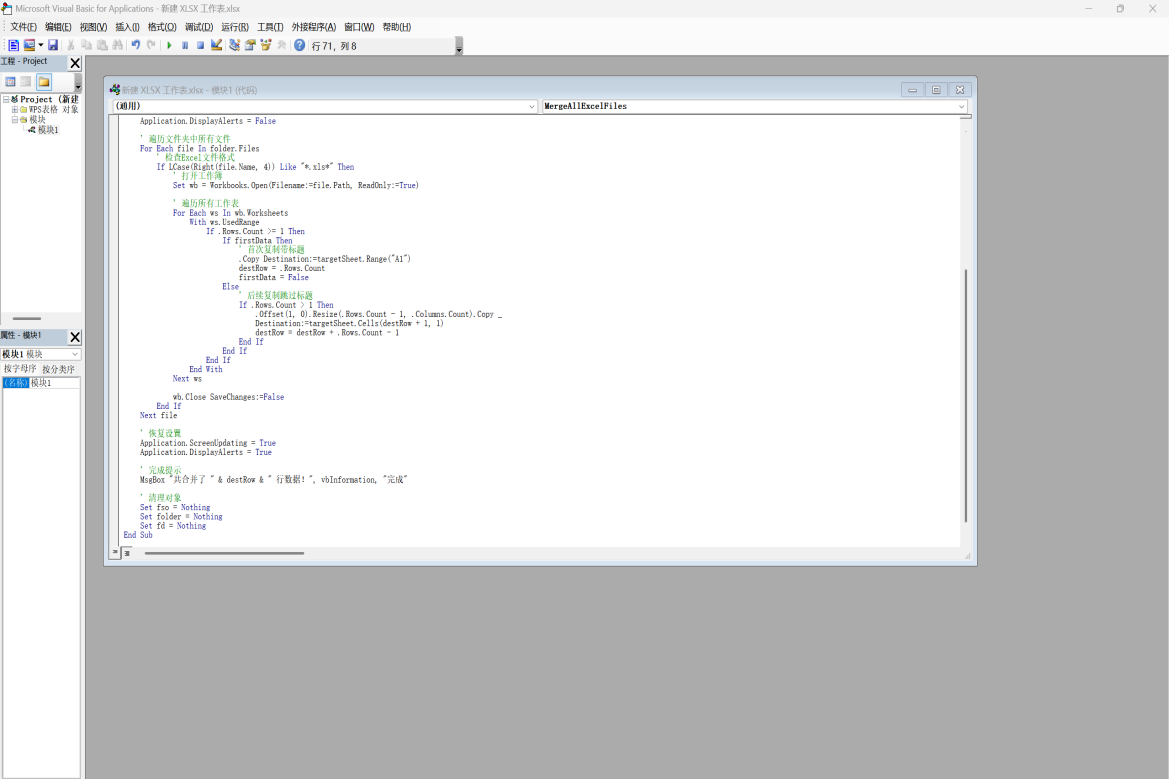This screenshot has height=779, width=1169.
Task: Open the 外接程序(A) menu
Action: point(313,27)
